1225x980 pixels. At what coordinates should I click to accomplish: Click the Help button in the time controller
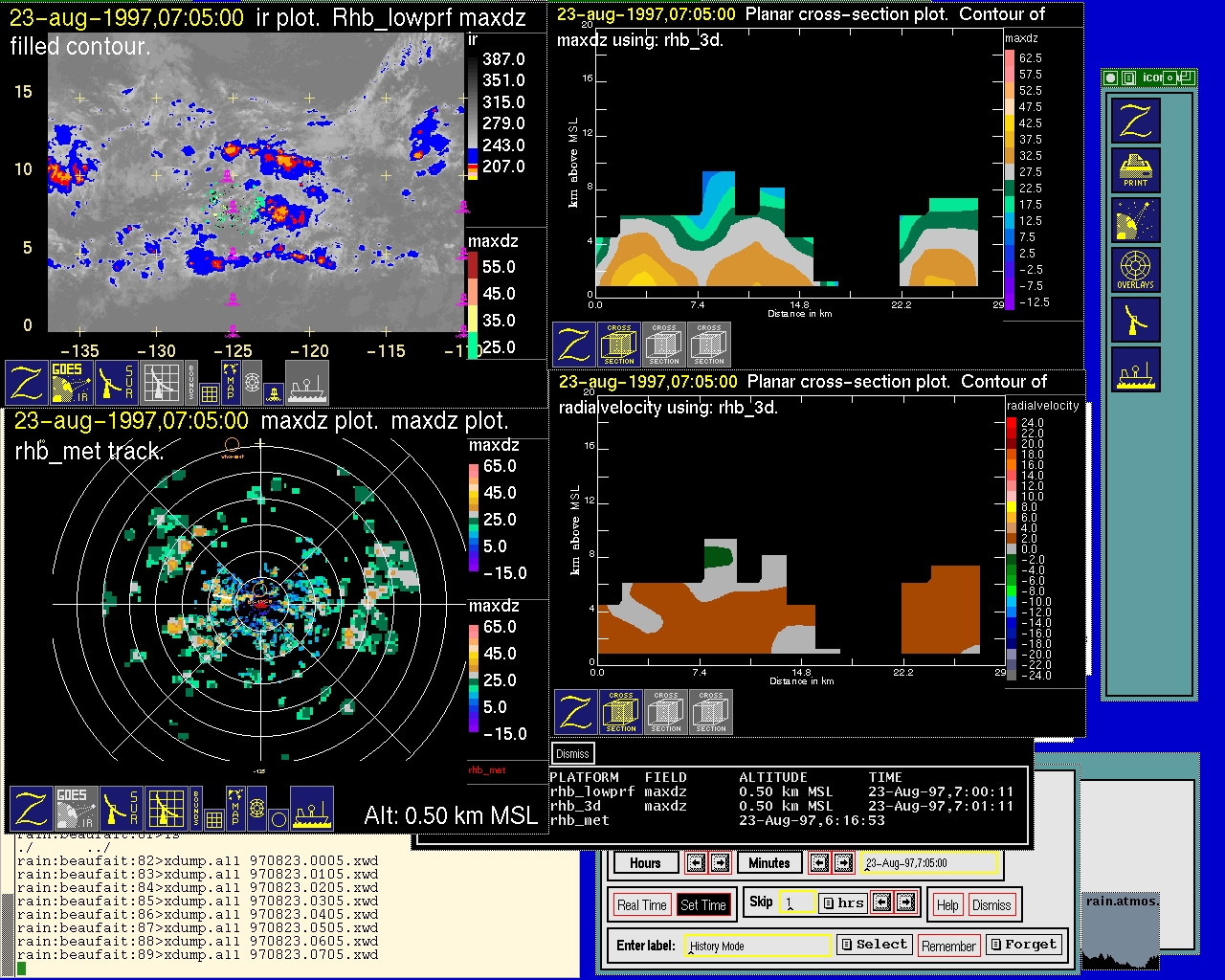947,905
